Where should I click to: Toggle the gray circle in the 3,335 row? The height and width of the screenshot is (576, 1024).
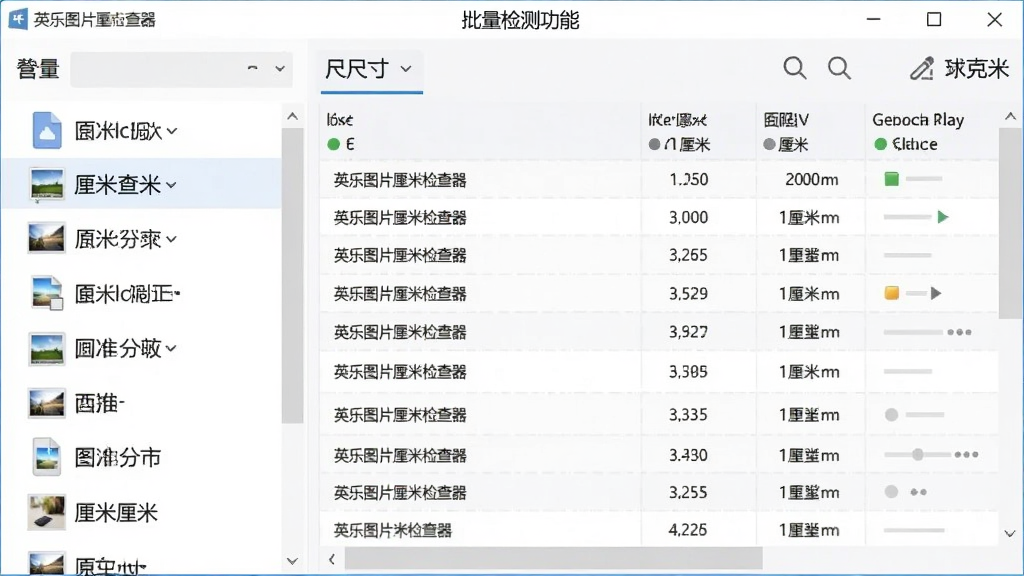(891, 415)
